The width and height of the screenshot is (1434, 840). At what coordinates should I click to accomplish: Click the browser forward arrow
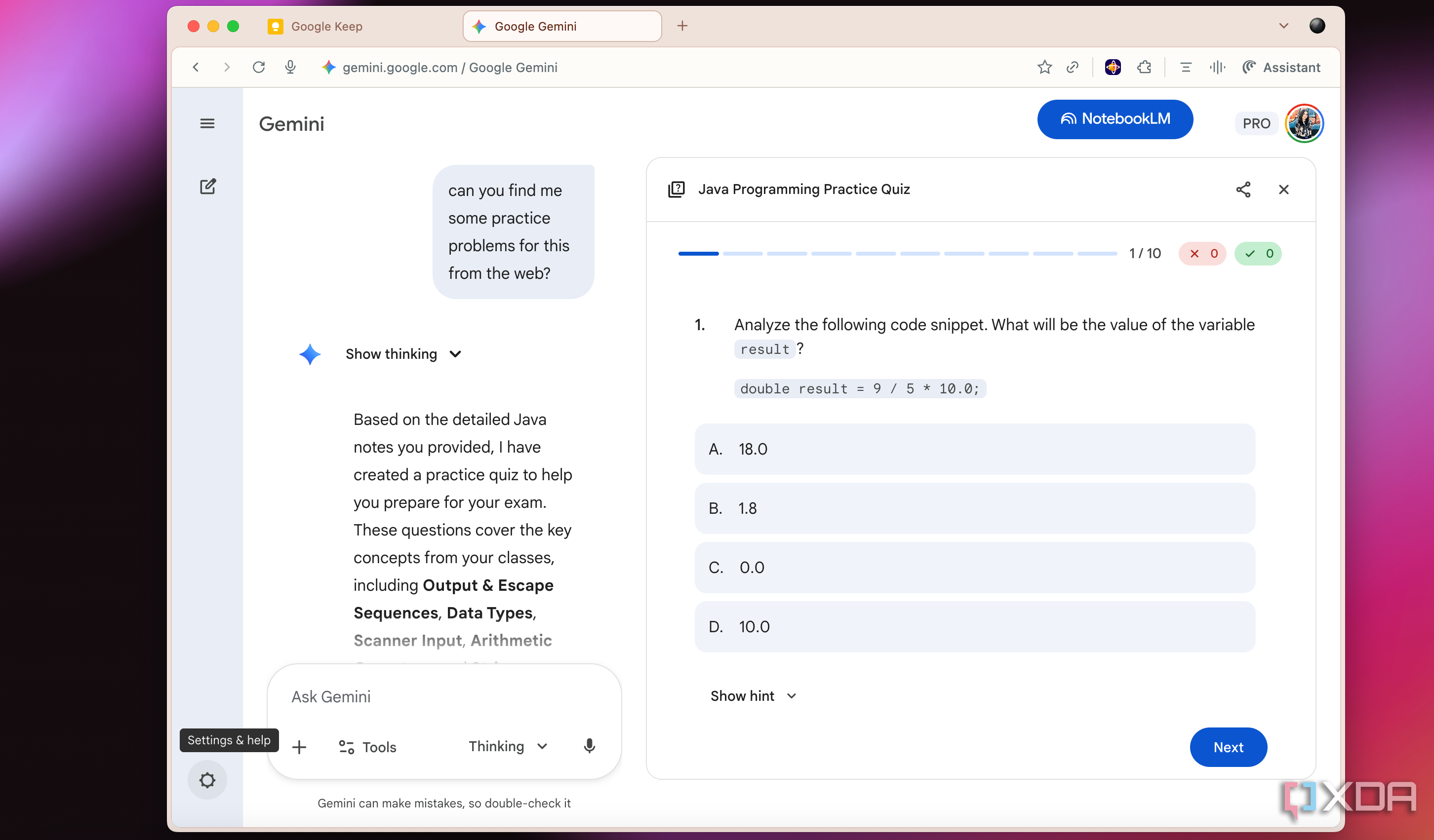coord(227,67)
